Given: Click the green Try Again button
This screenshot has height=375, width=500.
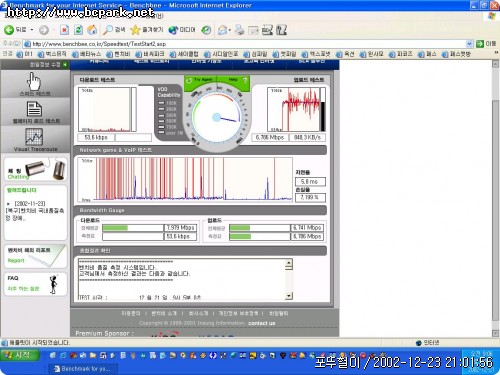Looking at the screenshot, I should tap(200, 80).
